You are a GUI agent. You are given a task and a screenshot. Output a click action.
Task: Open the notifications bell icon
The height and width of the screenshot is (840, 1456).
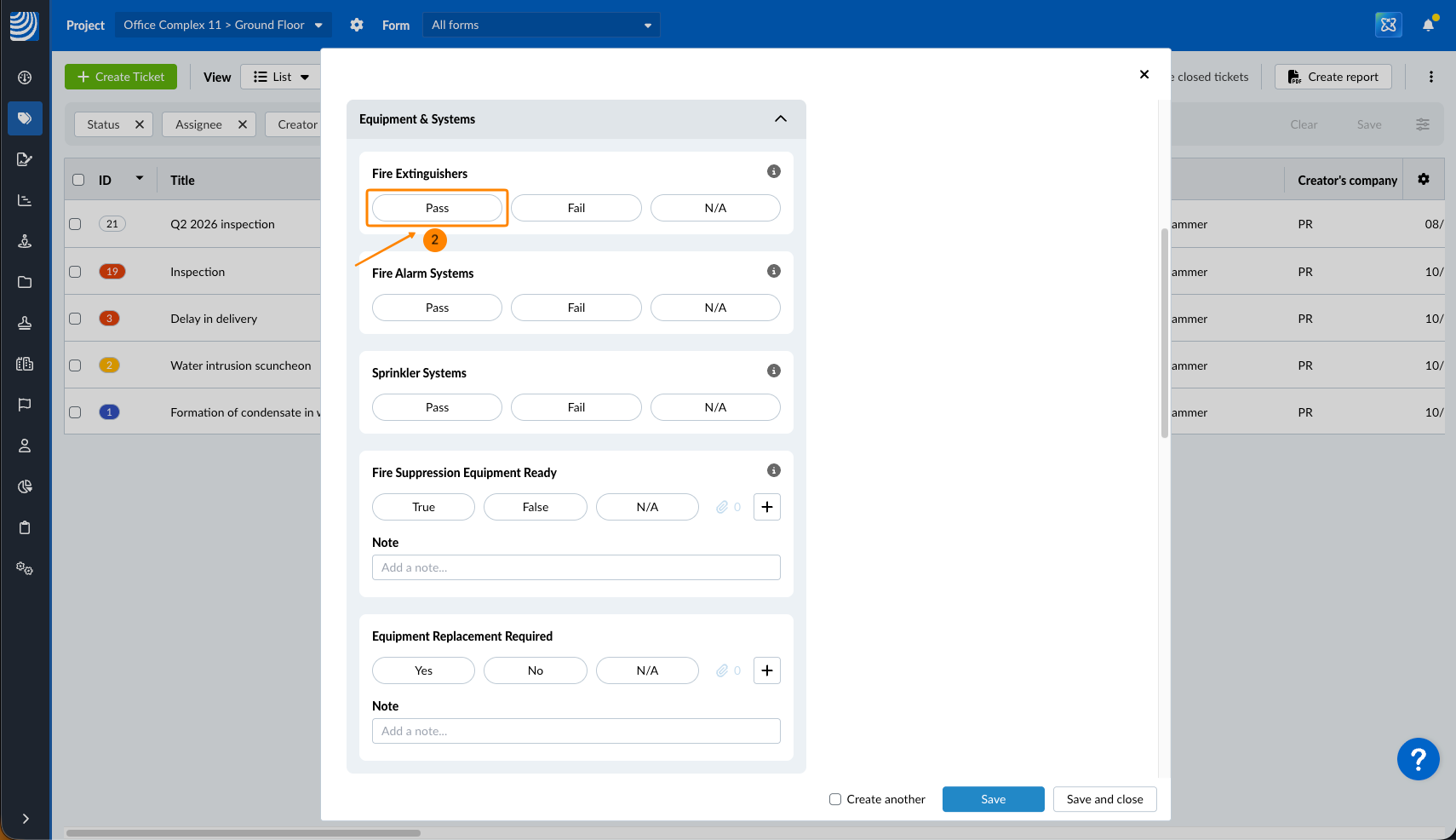[x=1428, y=25]
